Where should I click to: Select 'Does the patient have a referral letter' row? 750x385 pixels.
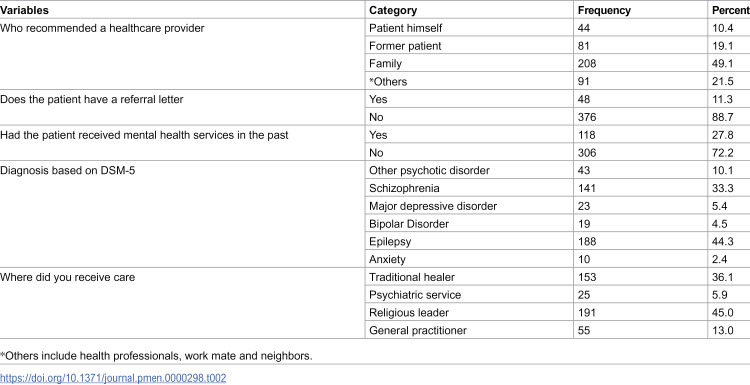tap(375, 108)
